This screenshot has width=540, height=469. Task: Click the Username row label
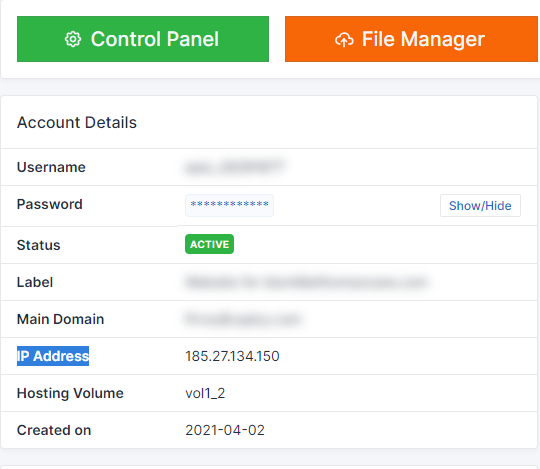(51, 167)
